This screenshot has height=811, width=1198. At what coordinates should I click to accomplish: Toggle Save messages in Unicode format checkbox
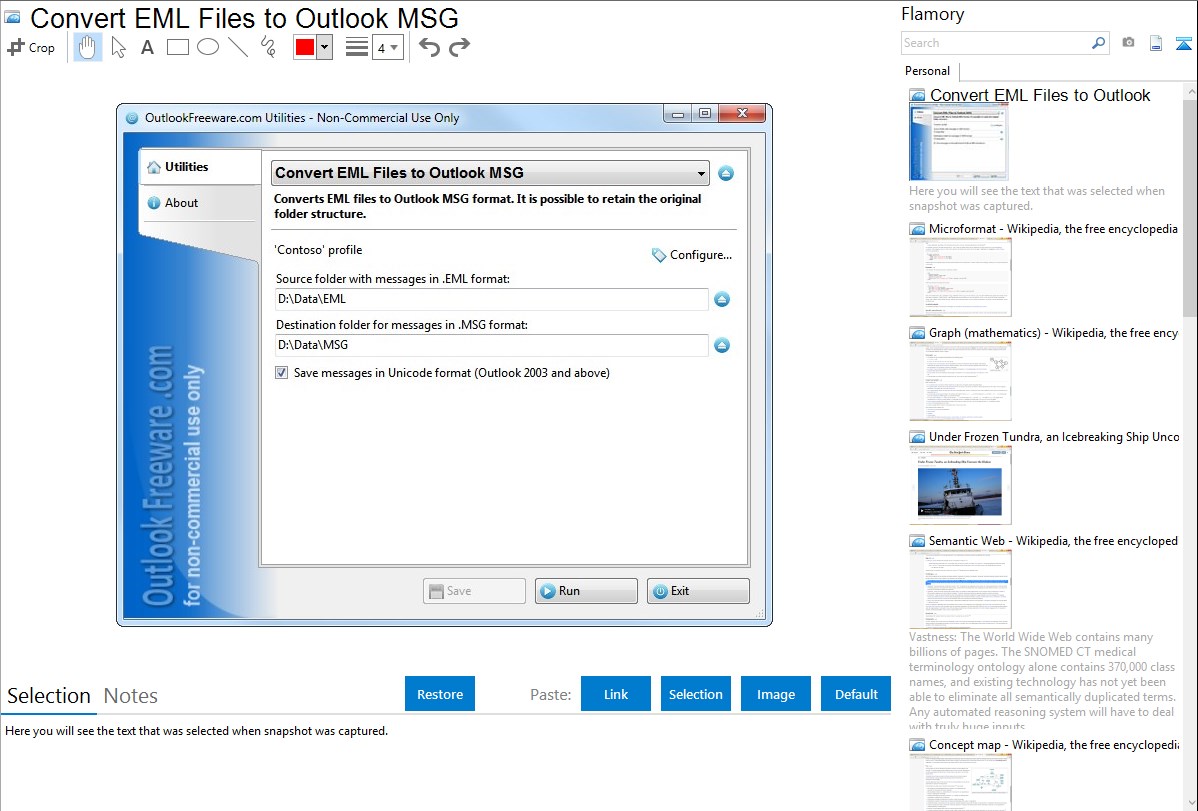(282, 373)
